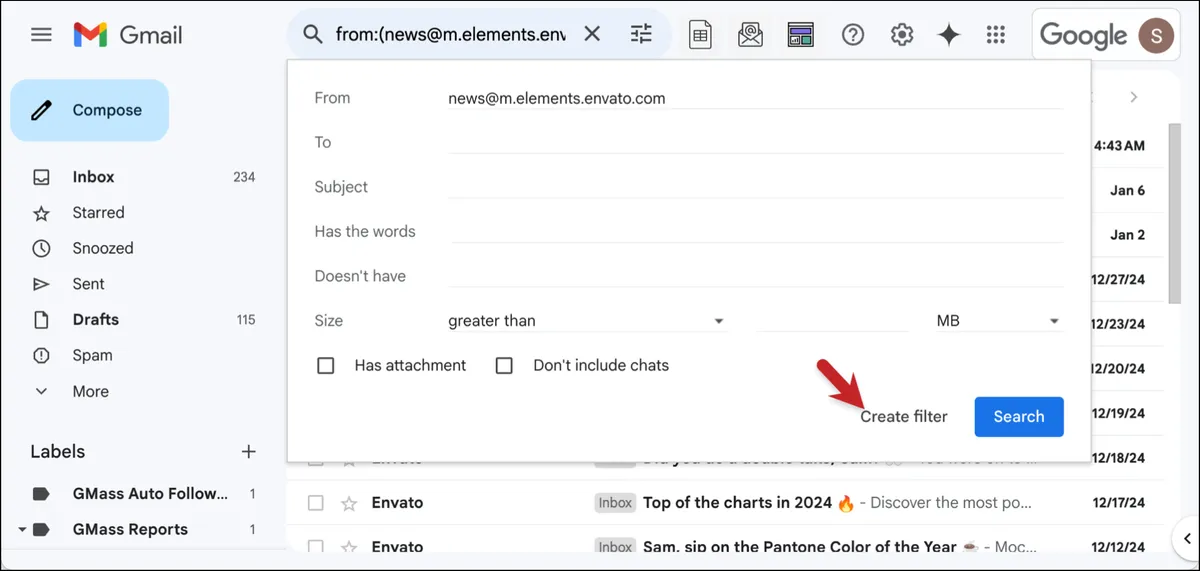Viewport: 1200px width, 571px height.
Task: Check the Has attachment checkbox
Action: pos(325,366)
